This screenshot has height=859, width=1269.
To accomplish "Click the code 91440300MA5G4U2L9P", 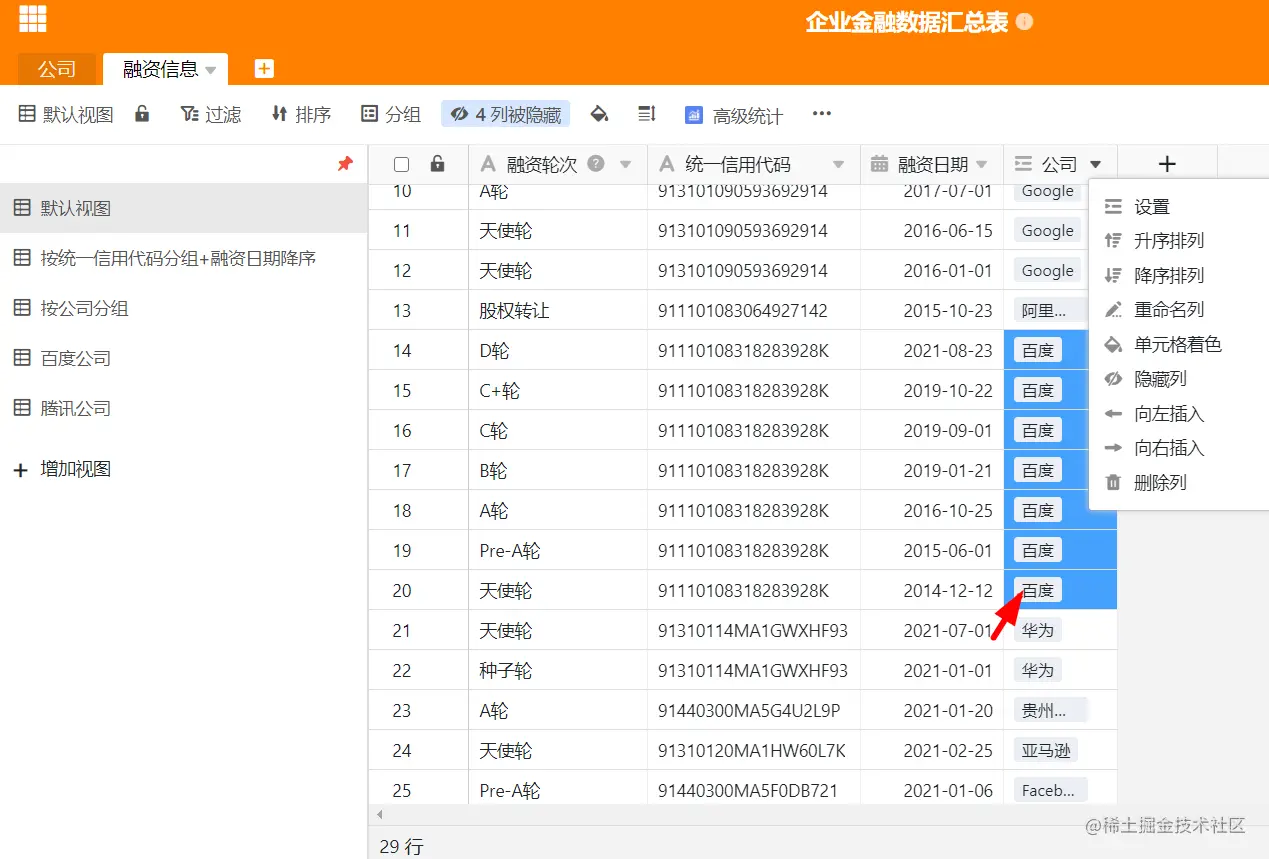I will pyautogui.click(x=754, y=710).
